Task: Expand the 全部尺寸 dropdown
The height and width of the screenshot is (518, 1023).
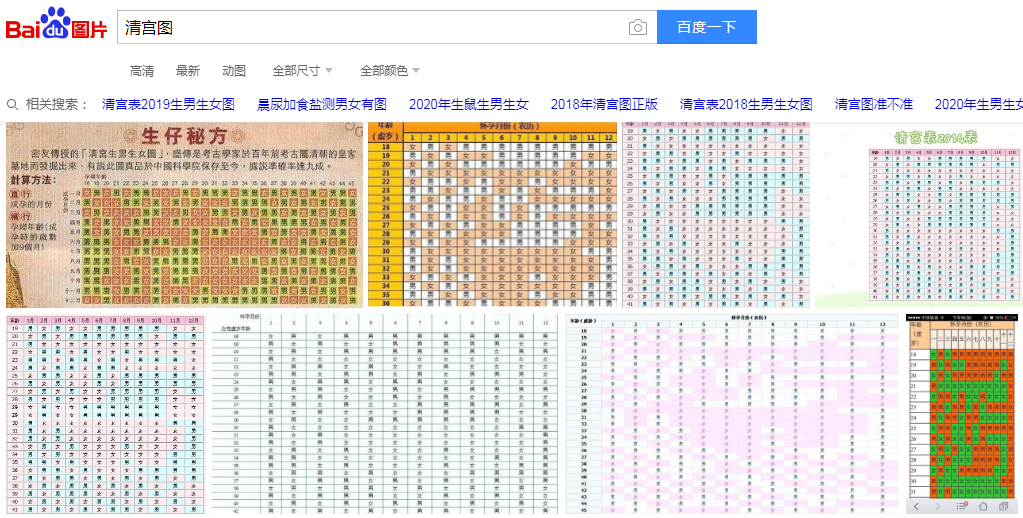Action: click(303, 71)
